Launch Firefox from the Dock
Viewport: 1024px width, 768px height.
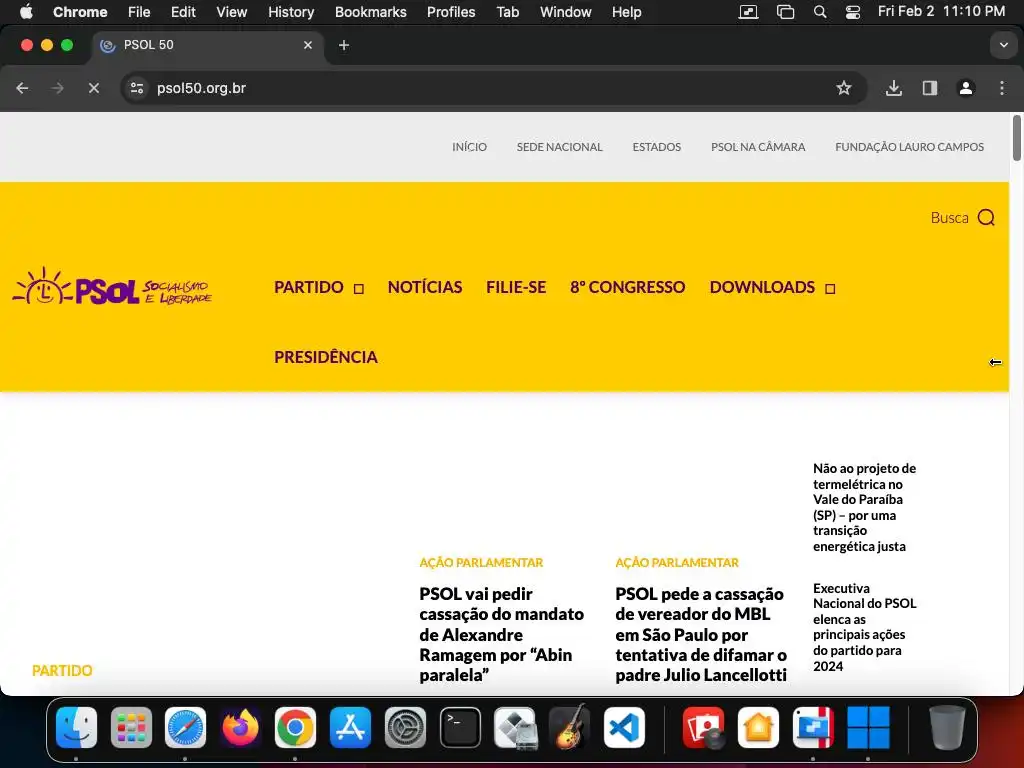coord(240,728)
